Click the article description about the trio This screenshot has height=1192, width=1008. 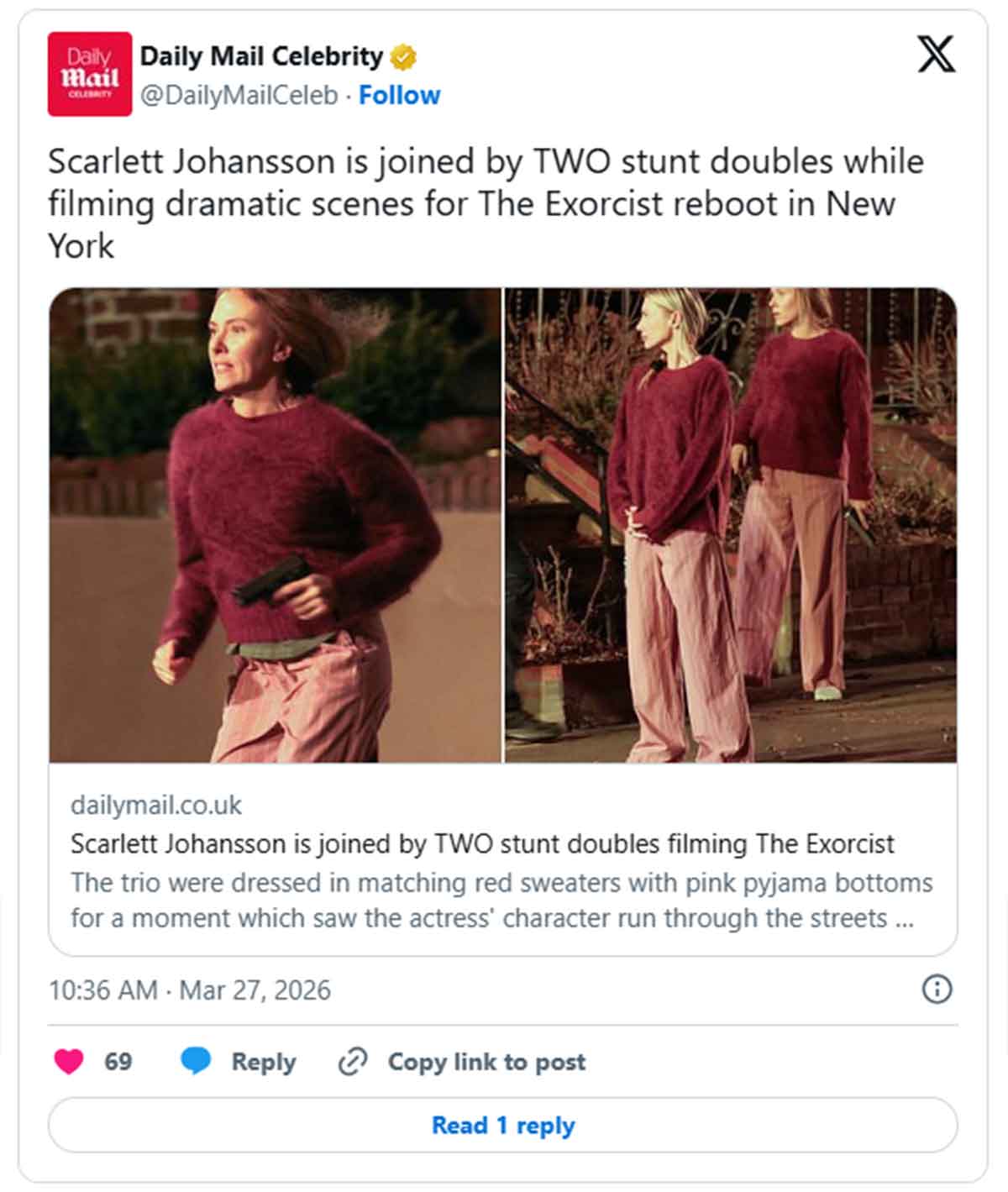[501, 901]
